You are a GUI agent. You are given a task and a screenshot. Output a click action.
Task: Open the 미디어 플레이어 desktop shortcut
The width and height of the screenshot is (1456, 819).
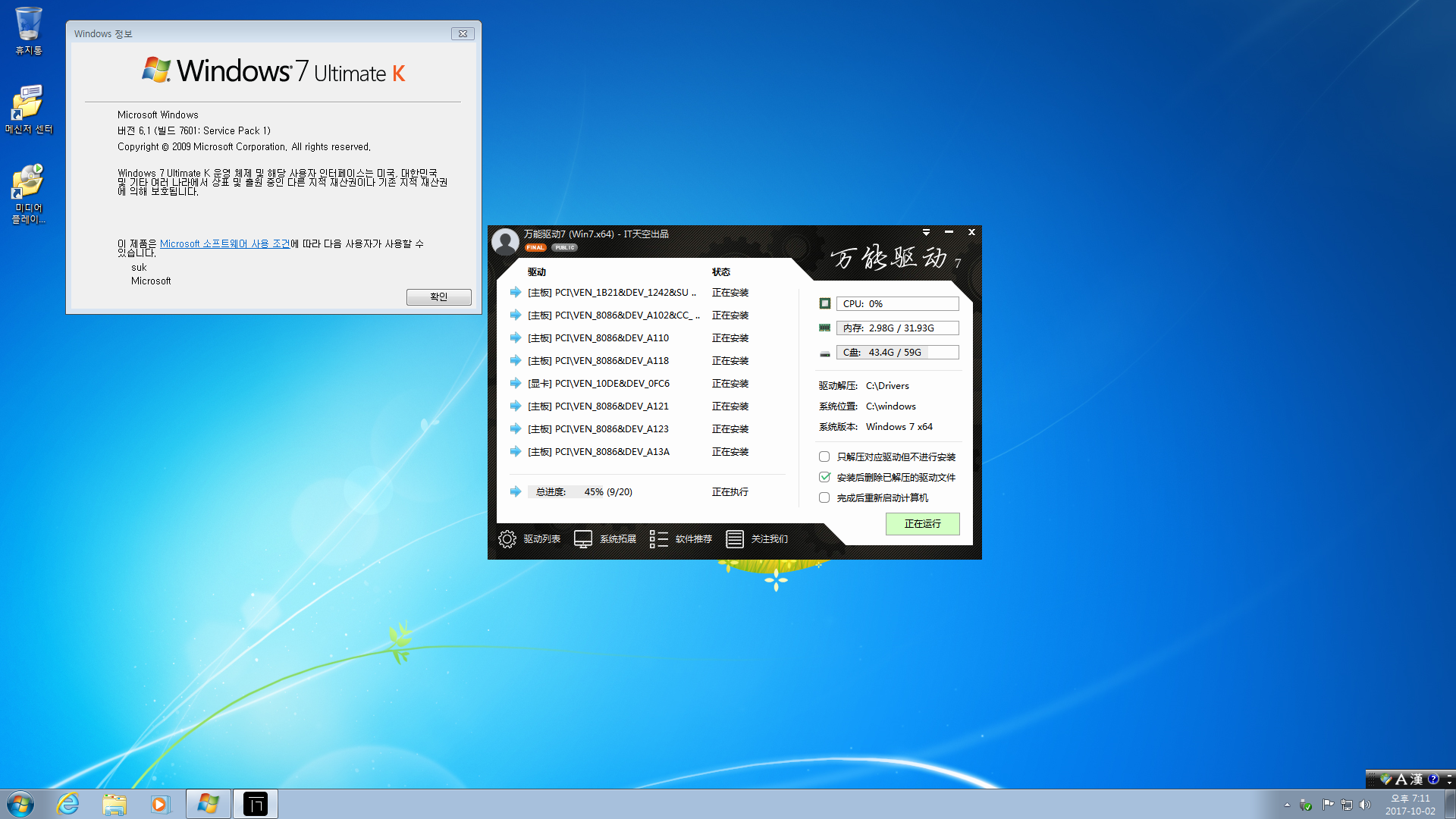[x=29, y=194]
